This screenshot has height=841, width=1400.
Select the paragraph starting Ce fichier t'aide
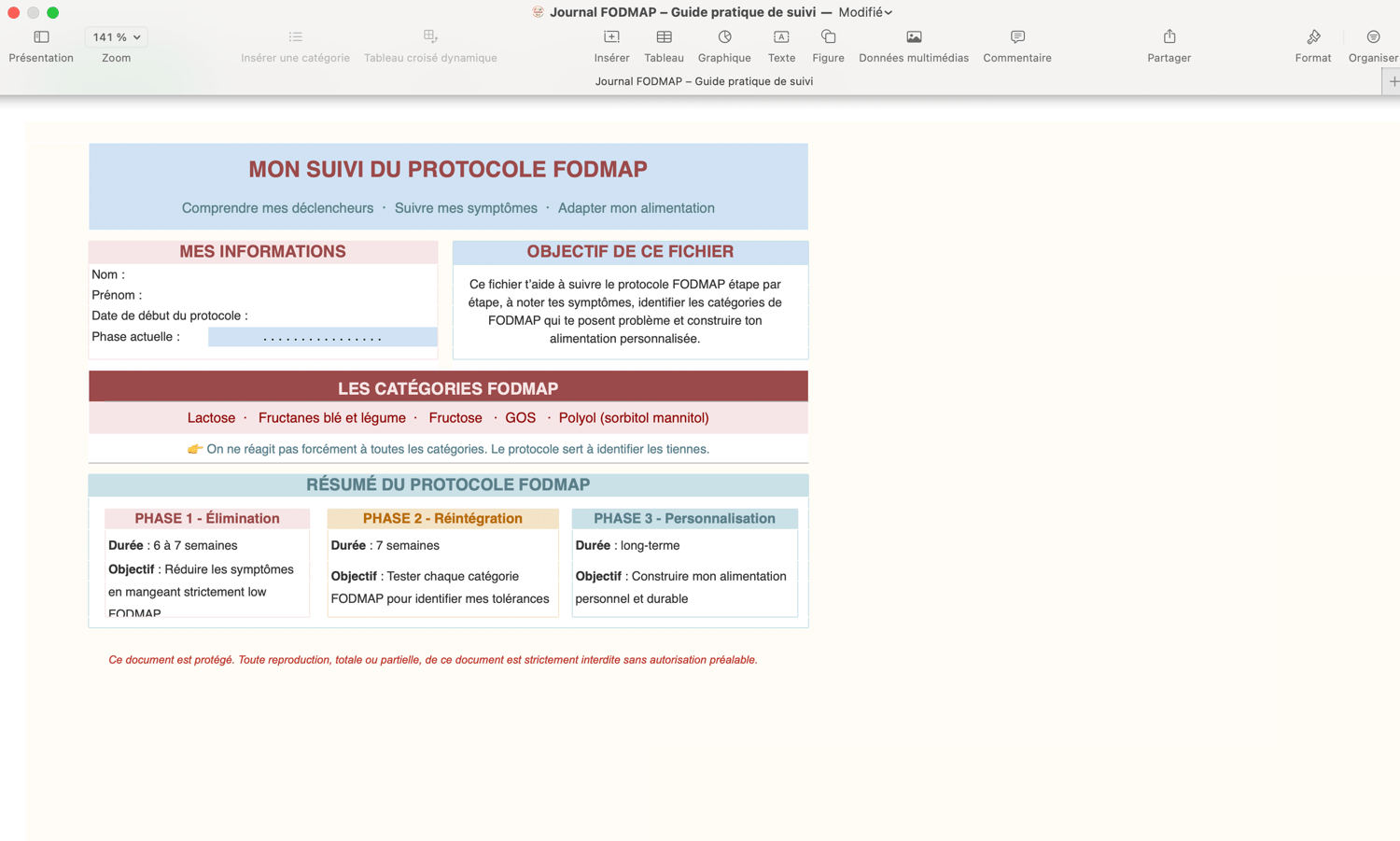coord(625,312)
